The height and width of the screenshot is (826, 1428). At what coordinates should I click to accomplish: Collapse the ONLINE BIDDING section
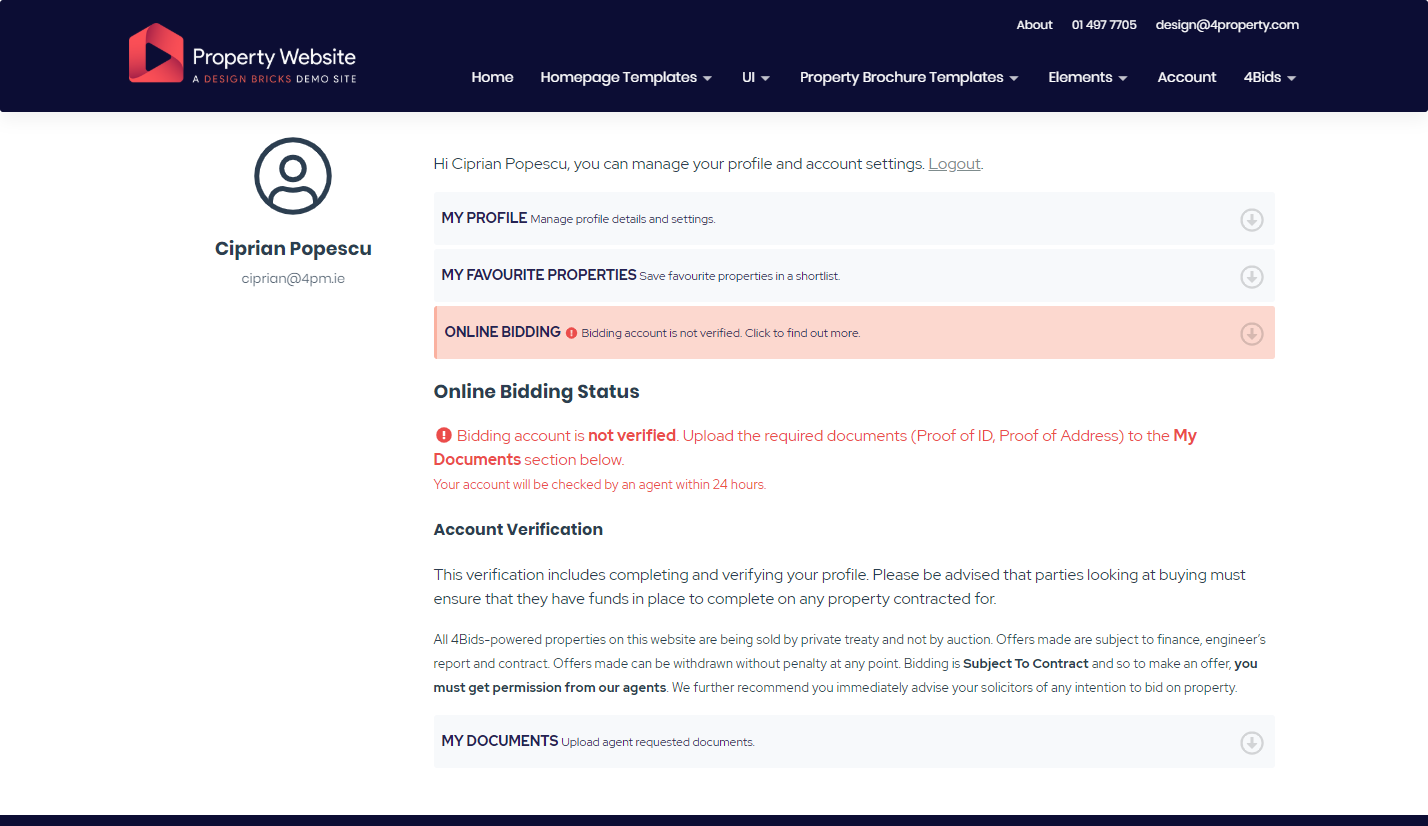coord(503,332)
